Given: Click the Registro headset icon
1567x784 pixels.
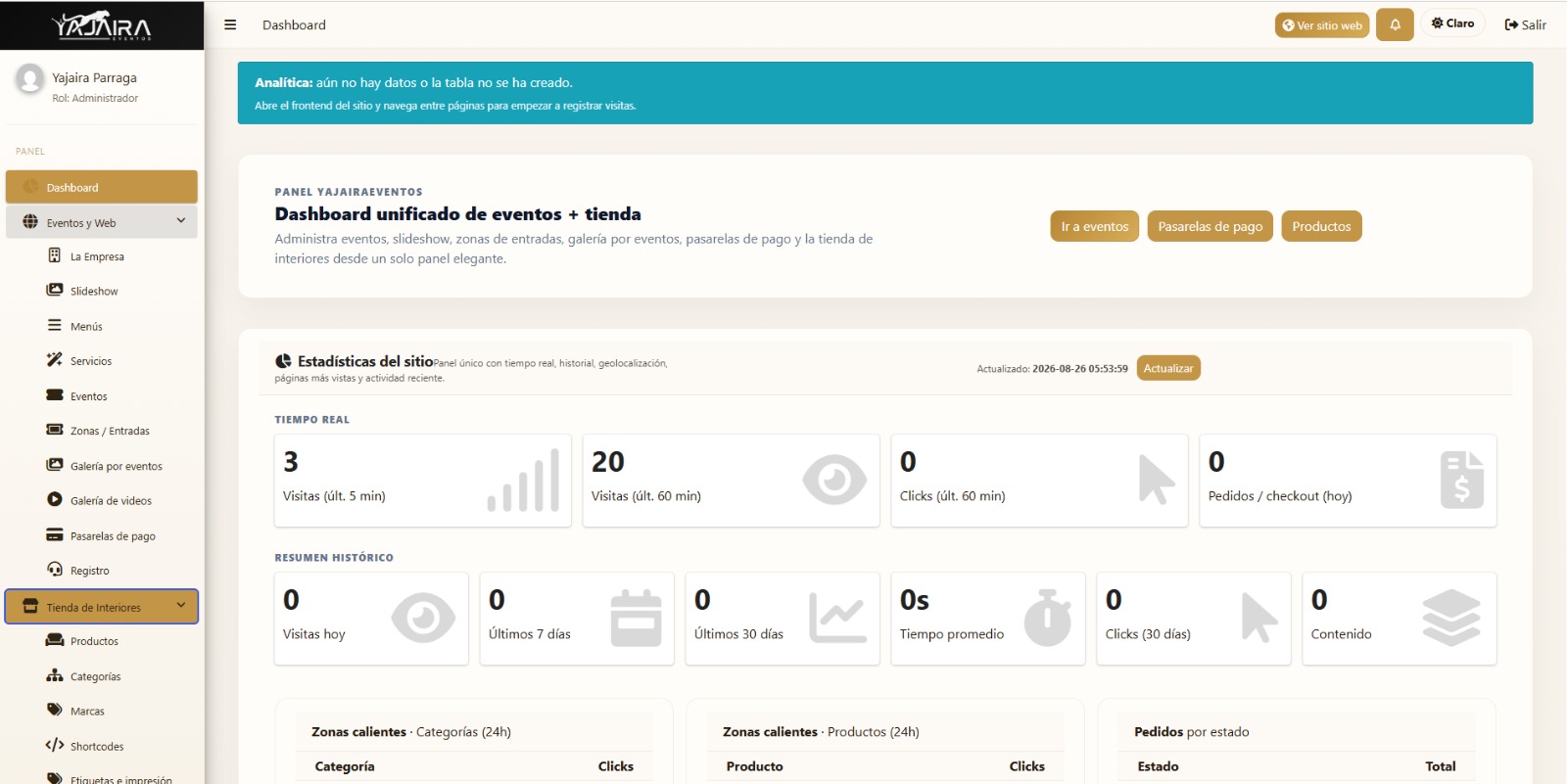Looking at the screenshot, I should tap(55, 570).
